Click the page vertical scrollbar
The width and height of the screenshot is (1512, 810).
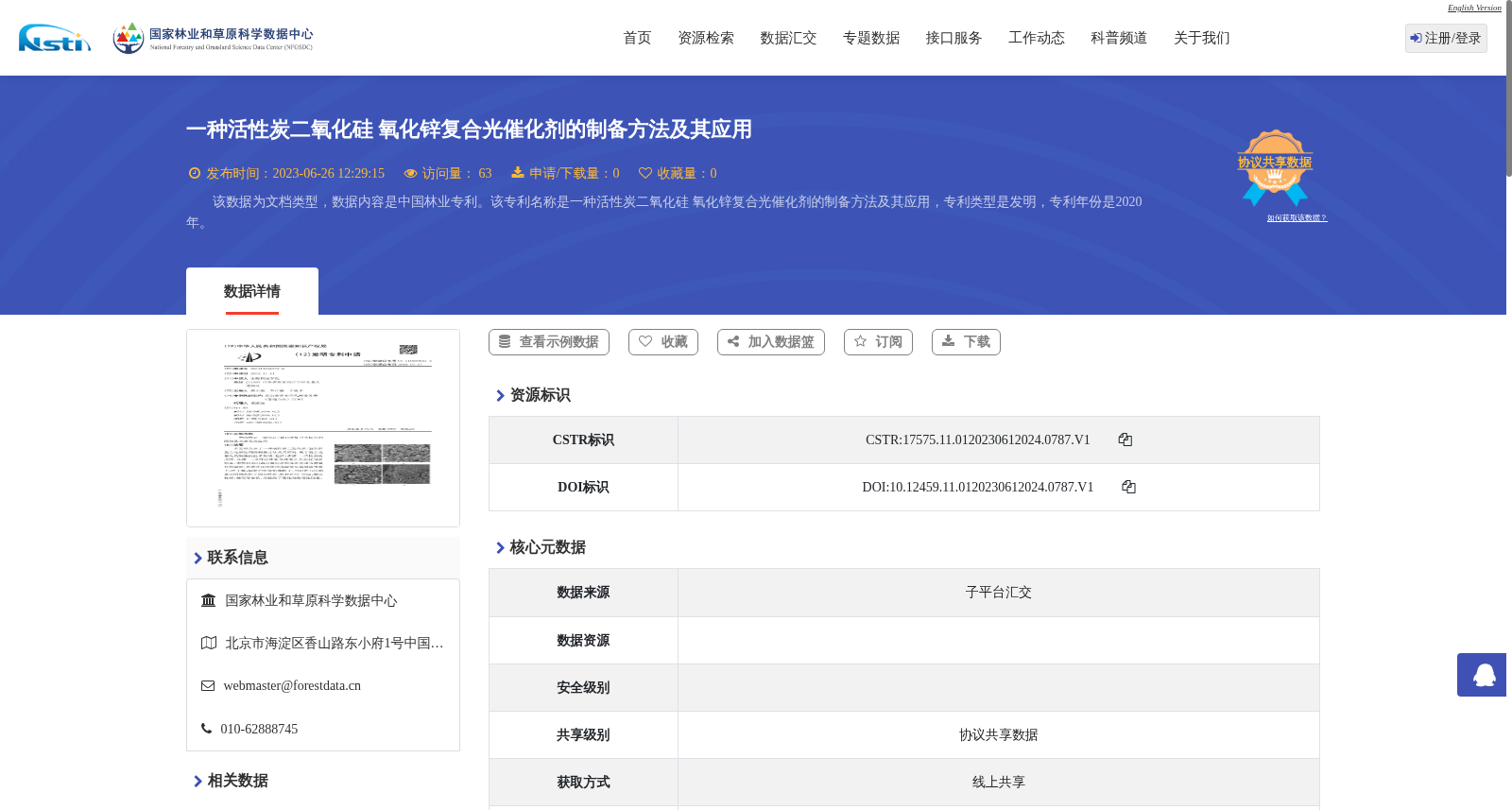1509,90
